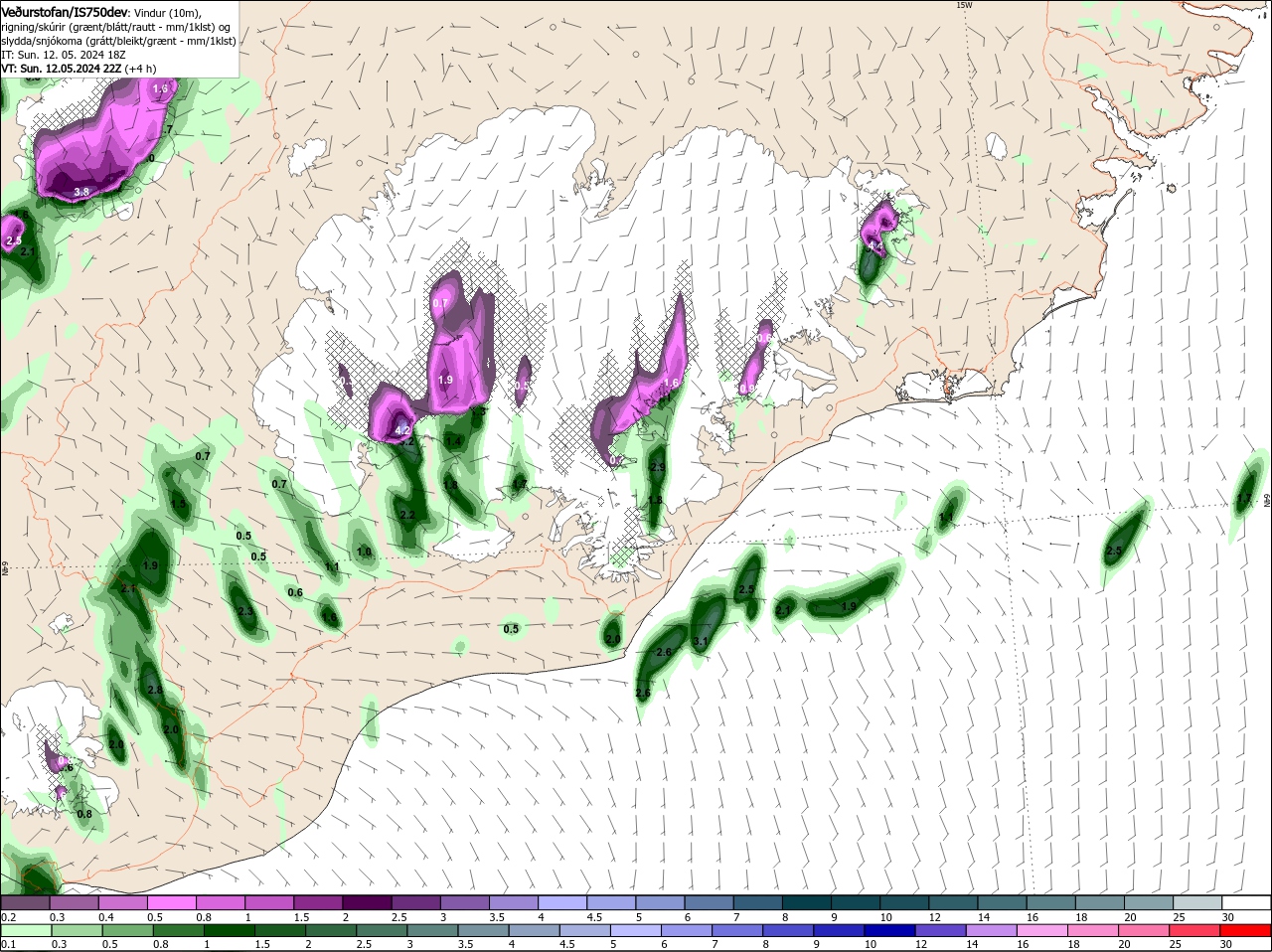The image size is (1272, 952).
Task: Click the snow swatch between 6 and 7
Action: [710, 903]
